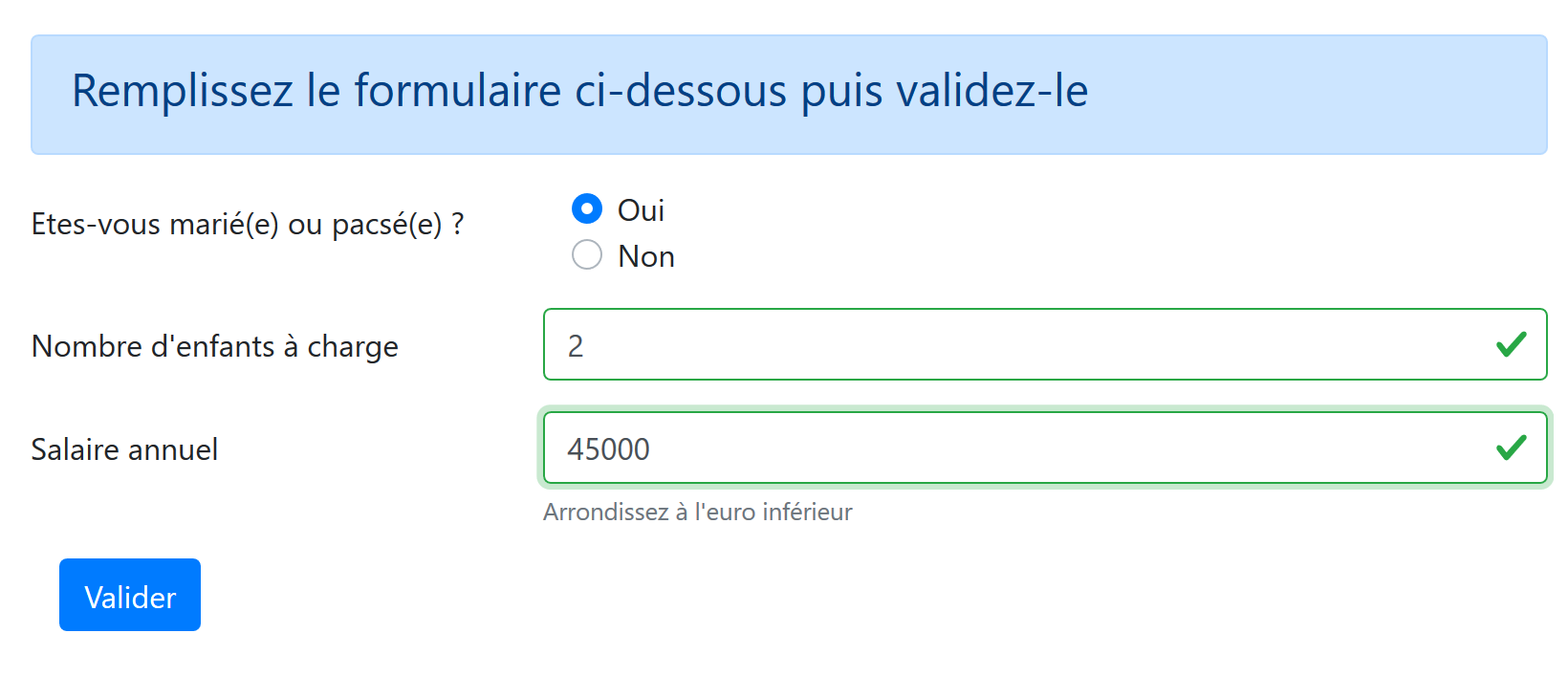Click the green checkmark in the salary field
The width and height of the screenshot is (1568, 677).
tap(1511, 448)
